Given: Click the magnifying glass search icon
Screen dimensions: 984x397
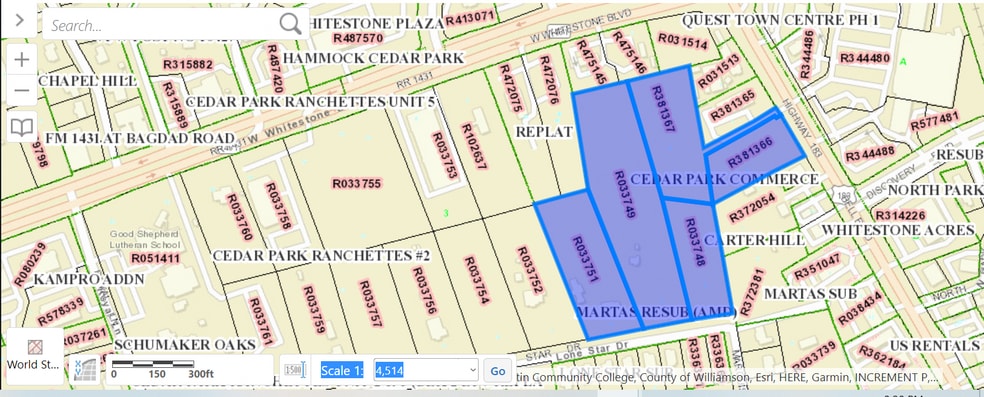Looking at the screenshot, I should 291,24.
